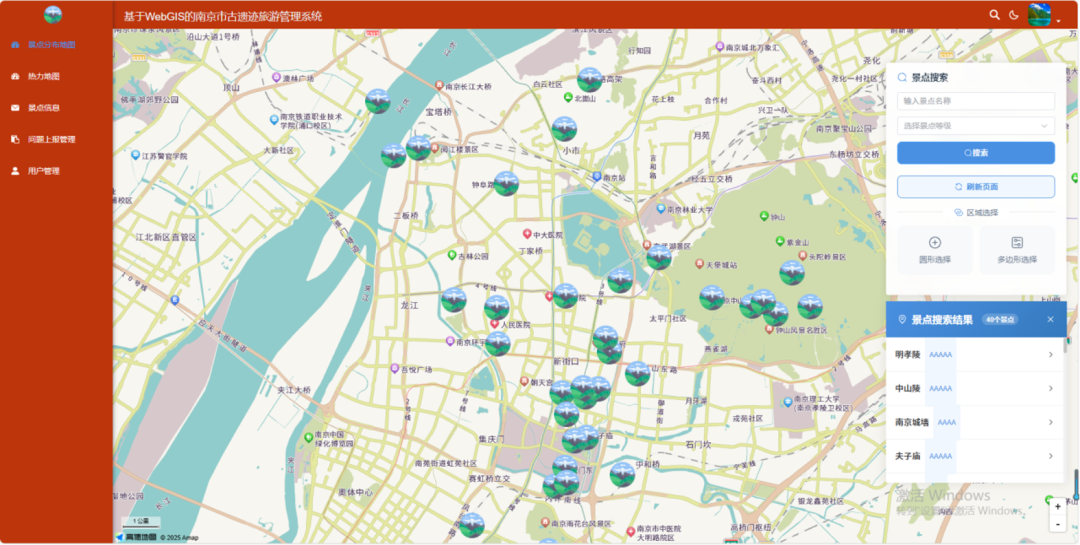
Task: Click the magnifier icon beside 景点搜索 title
Action: [902, 78]
